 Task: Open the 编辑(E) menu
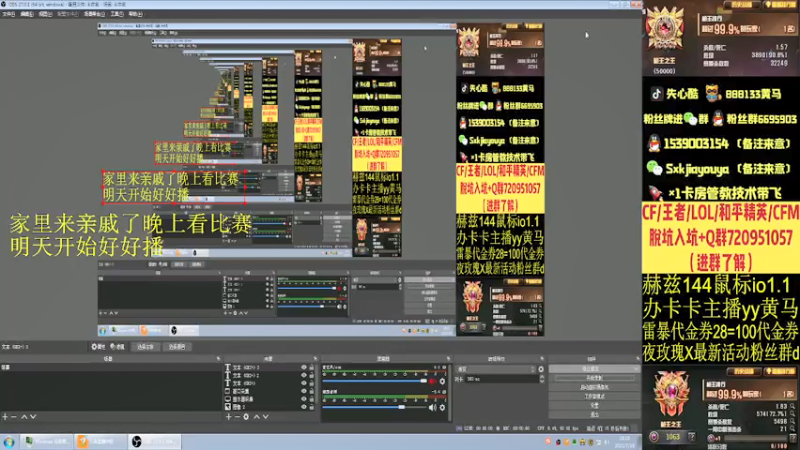[x=27, y=14]
